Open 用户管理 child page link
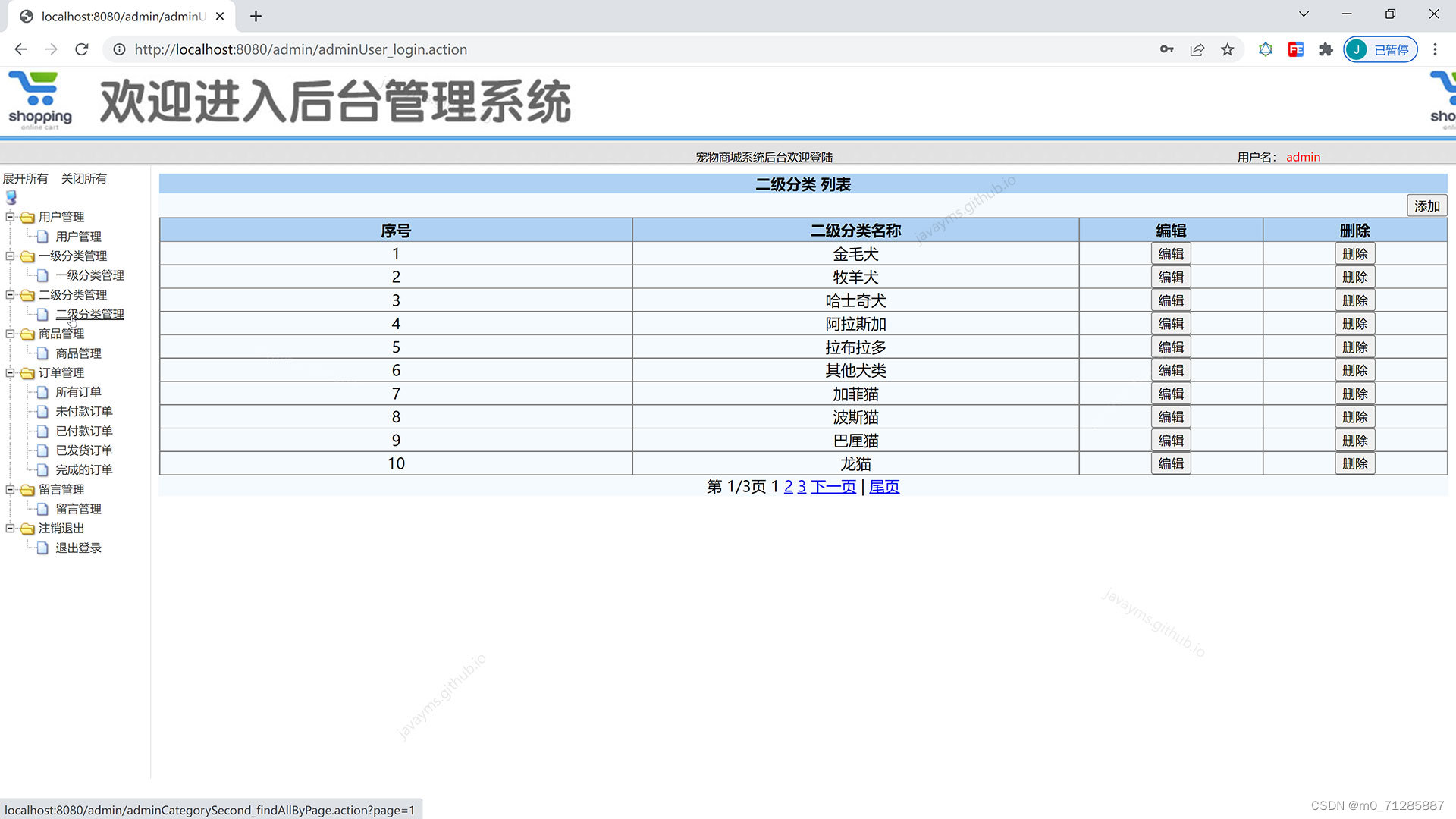Image resolution: width=1456 pixels, height=819 pixels. pos(78,237)
